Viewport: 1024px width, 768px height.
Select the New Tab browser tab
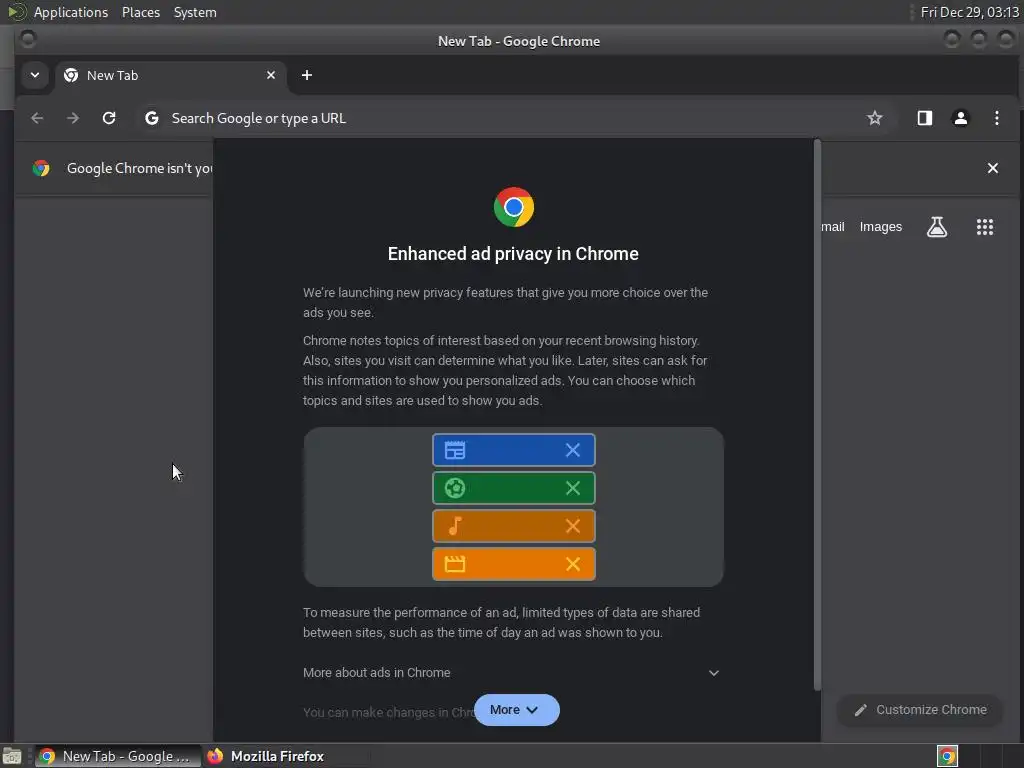[170, 75]
